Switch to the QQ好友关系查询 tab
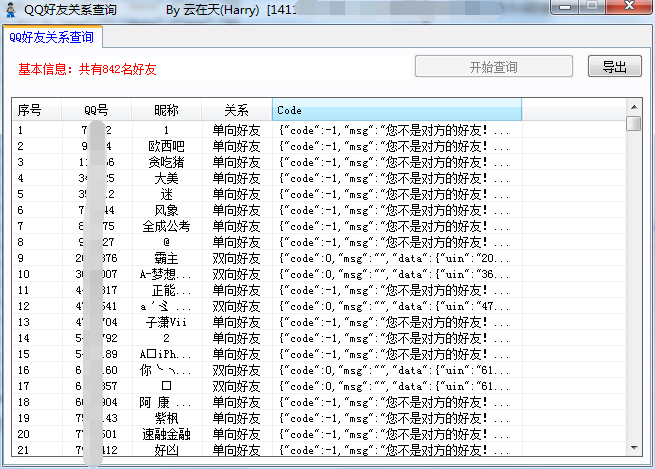The image size is (655, 469). point(51,38)
